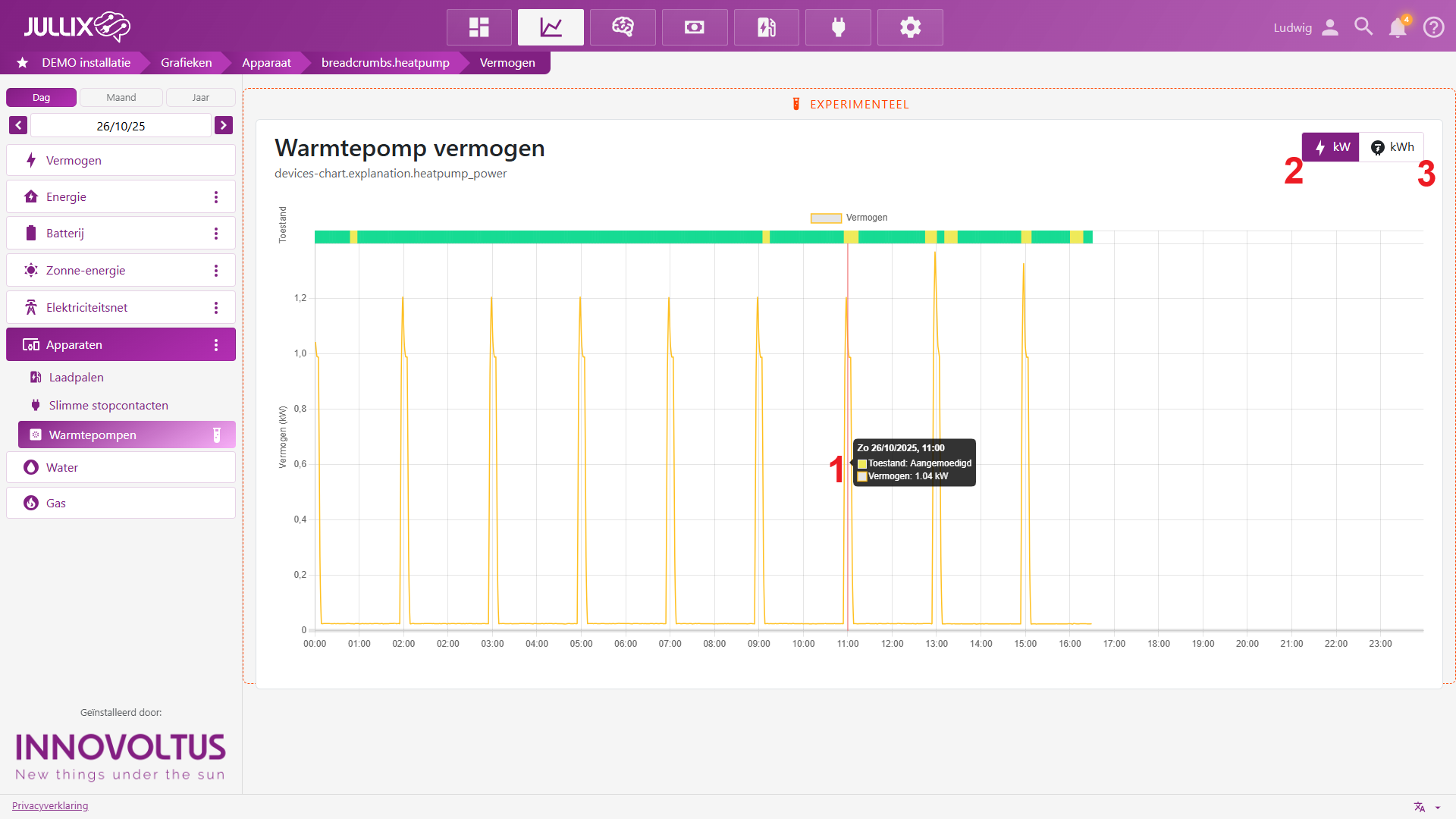Switch chart to kWh view
Viewport: 1456px width, 819px height.
(x=1392, y=147)
